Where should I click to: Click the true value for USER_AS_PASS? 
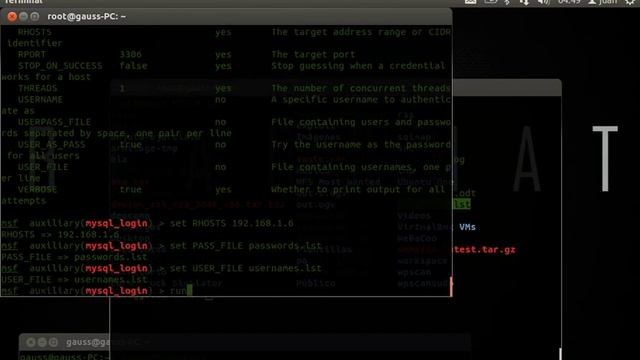pos(131,144)
